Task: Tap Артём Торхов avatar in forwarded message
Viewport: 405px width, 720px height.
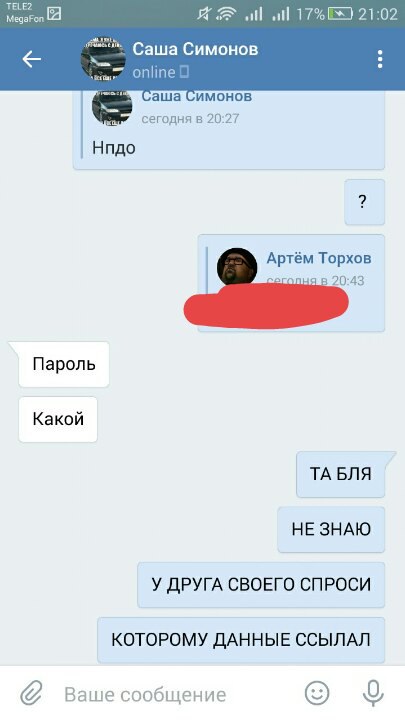Action: click(x=237, y=266)
